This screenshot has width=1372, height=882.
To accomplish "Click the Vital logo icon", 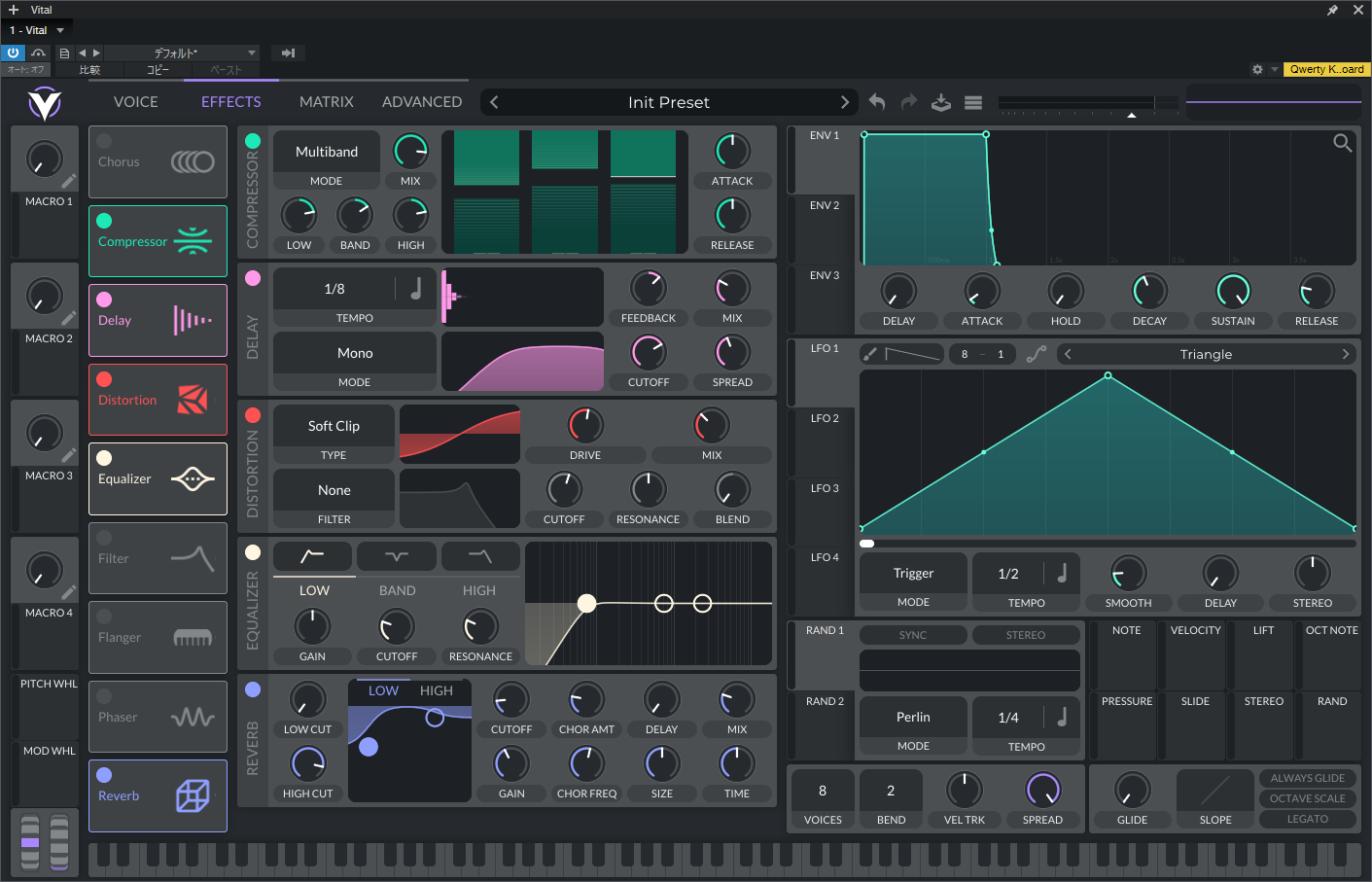I will [x=45, y=102].
